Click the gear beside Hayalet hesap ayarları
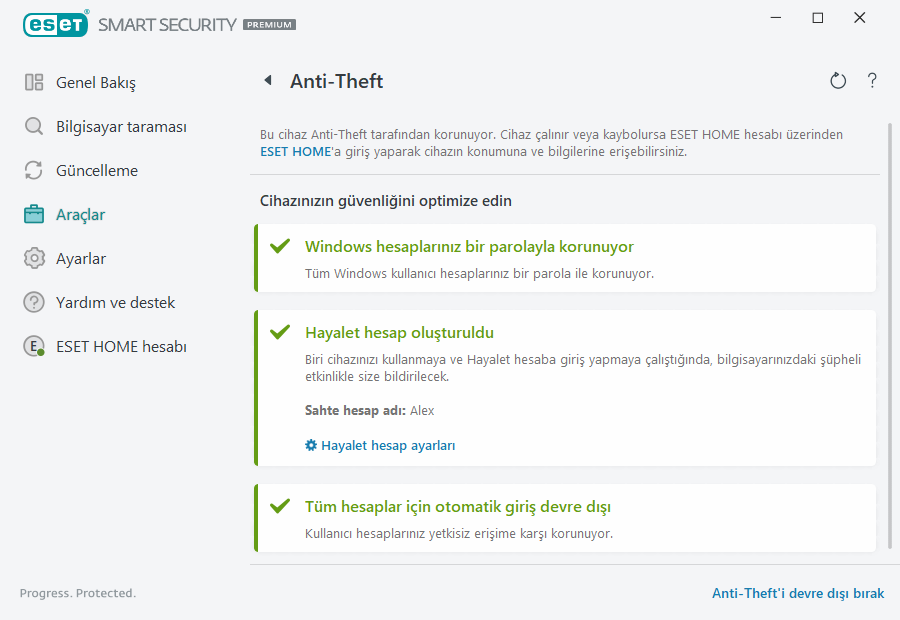 point(310,445)
